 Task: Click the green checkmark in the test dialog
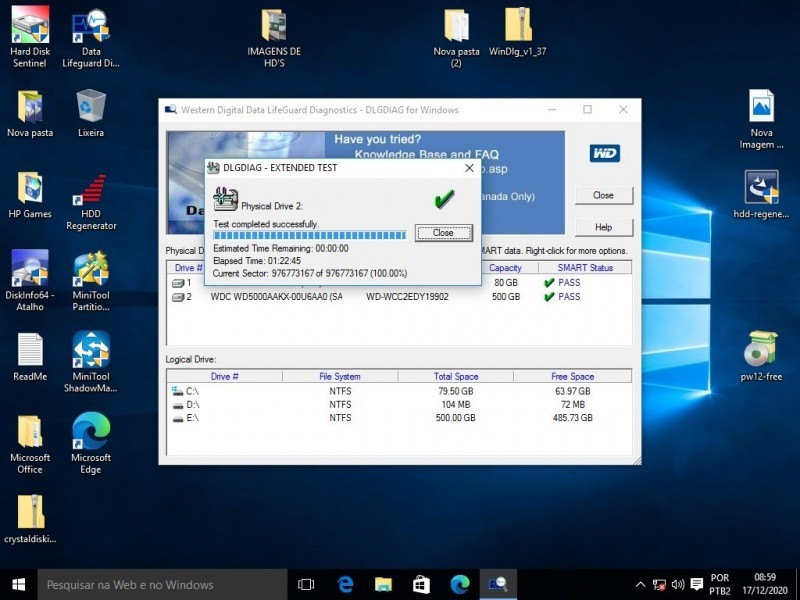pos(444,199)
